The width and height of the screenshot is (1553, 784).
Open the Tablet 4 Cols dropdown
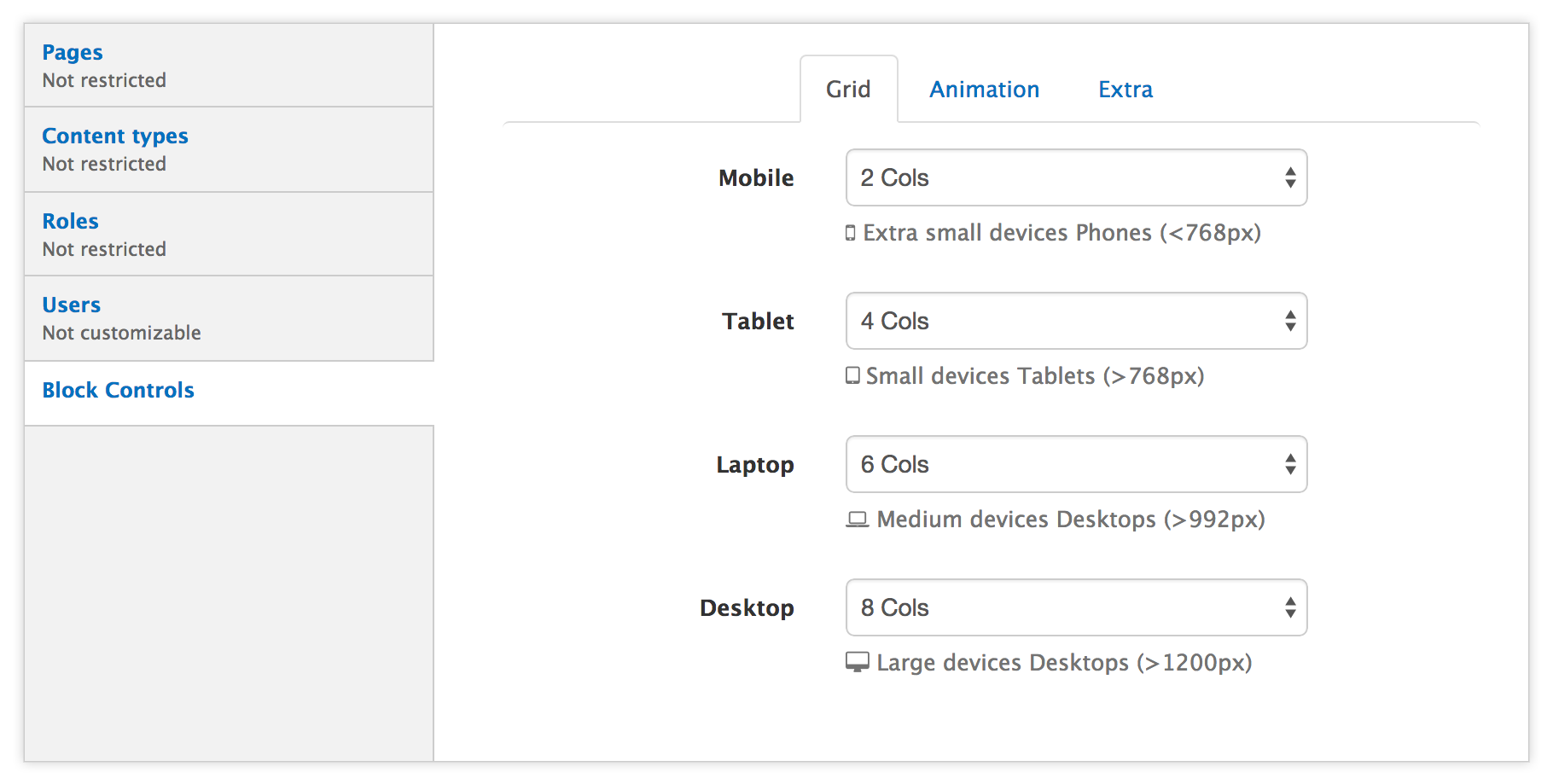coord(1076,321)
